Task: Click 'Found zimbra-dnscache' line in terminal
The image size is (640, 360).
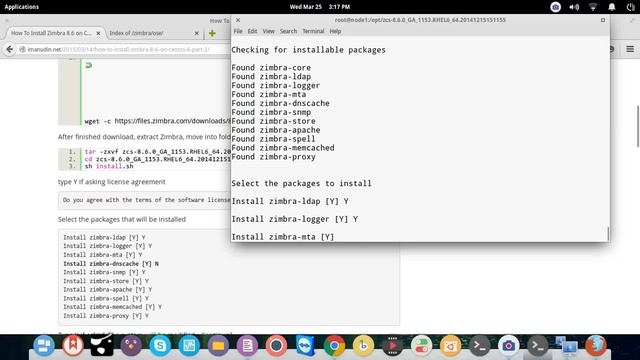Action: tap(280, 103)
